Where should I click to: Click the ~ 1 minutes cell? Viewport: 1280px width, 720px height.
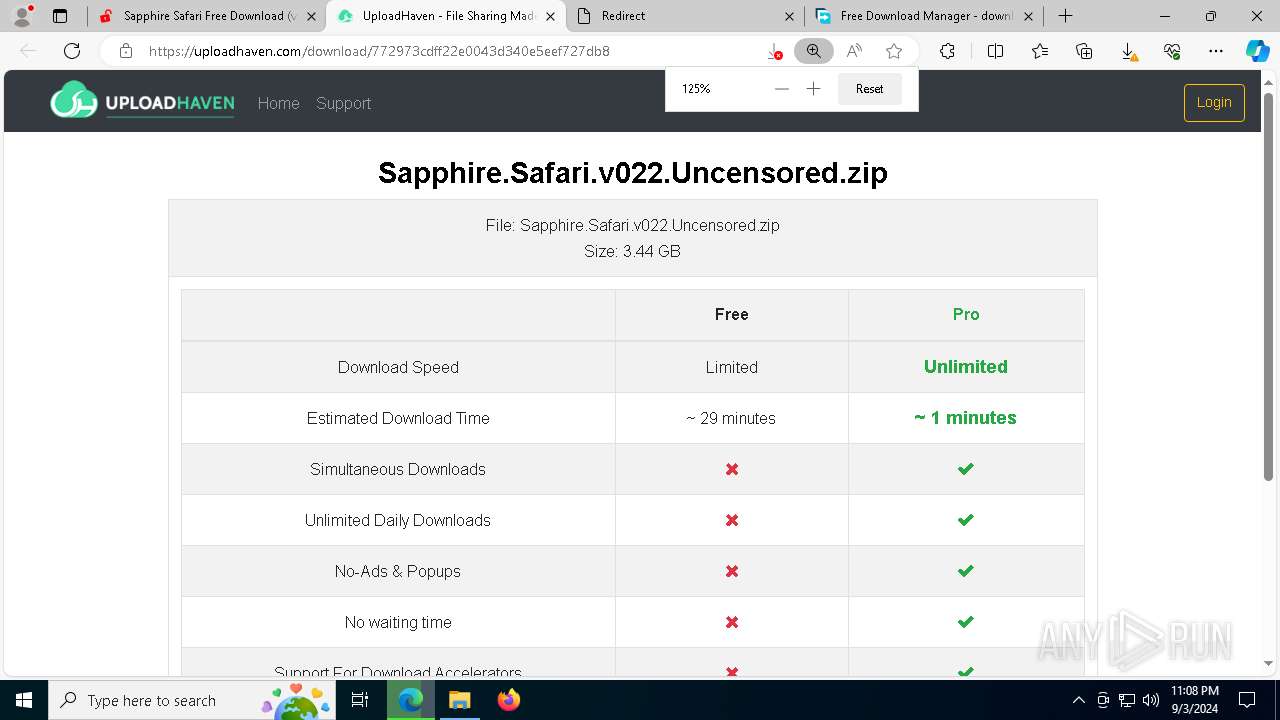coord(965,418)
